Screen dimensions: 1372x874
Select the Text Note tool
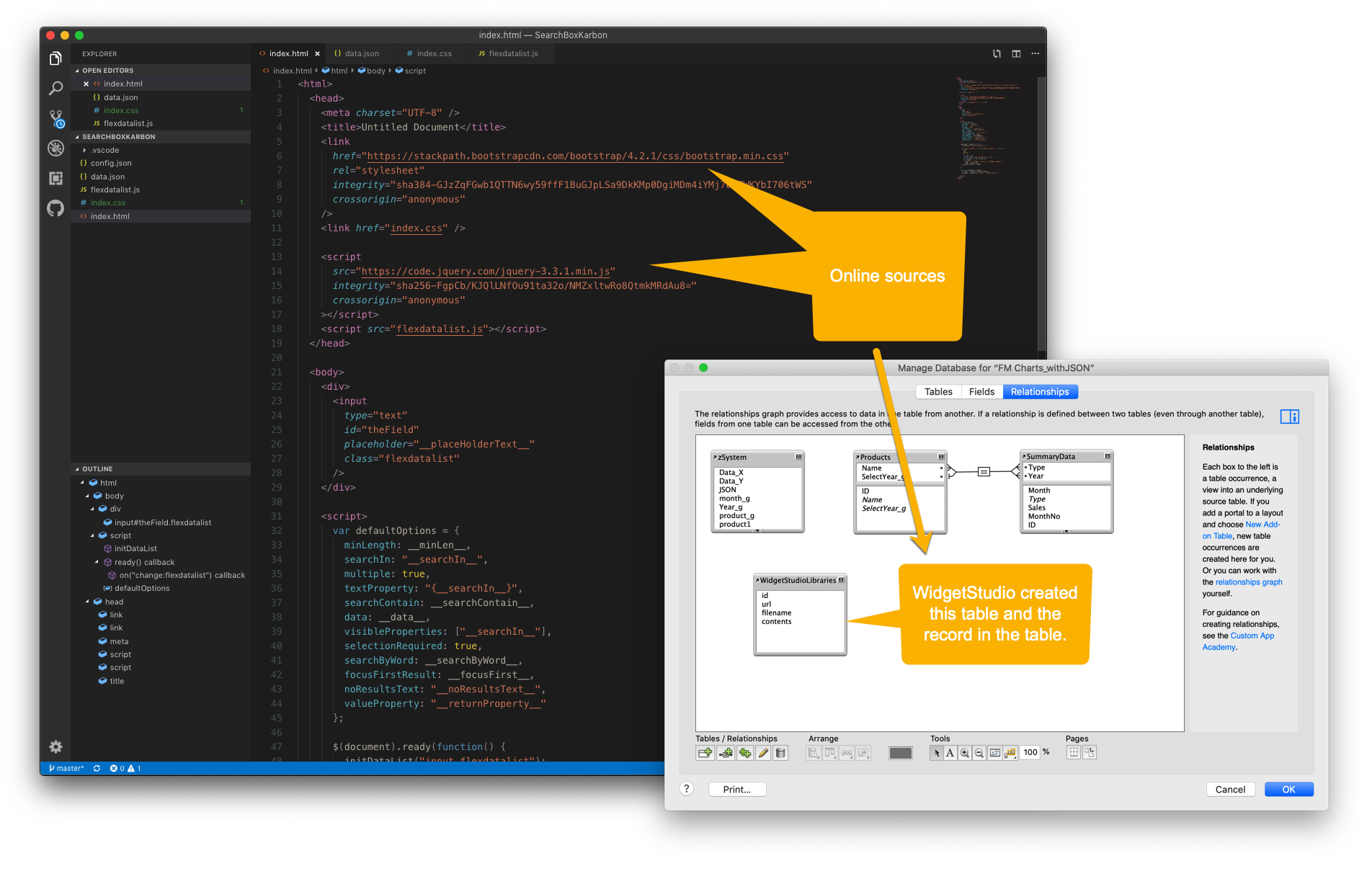coord(950,753)
